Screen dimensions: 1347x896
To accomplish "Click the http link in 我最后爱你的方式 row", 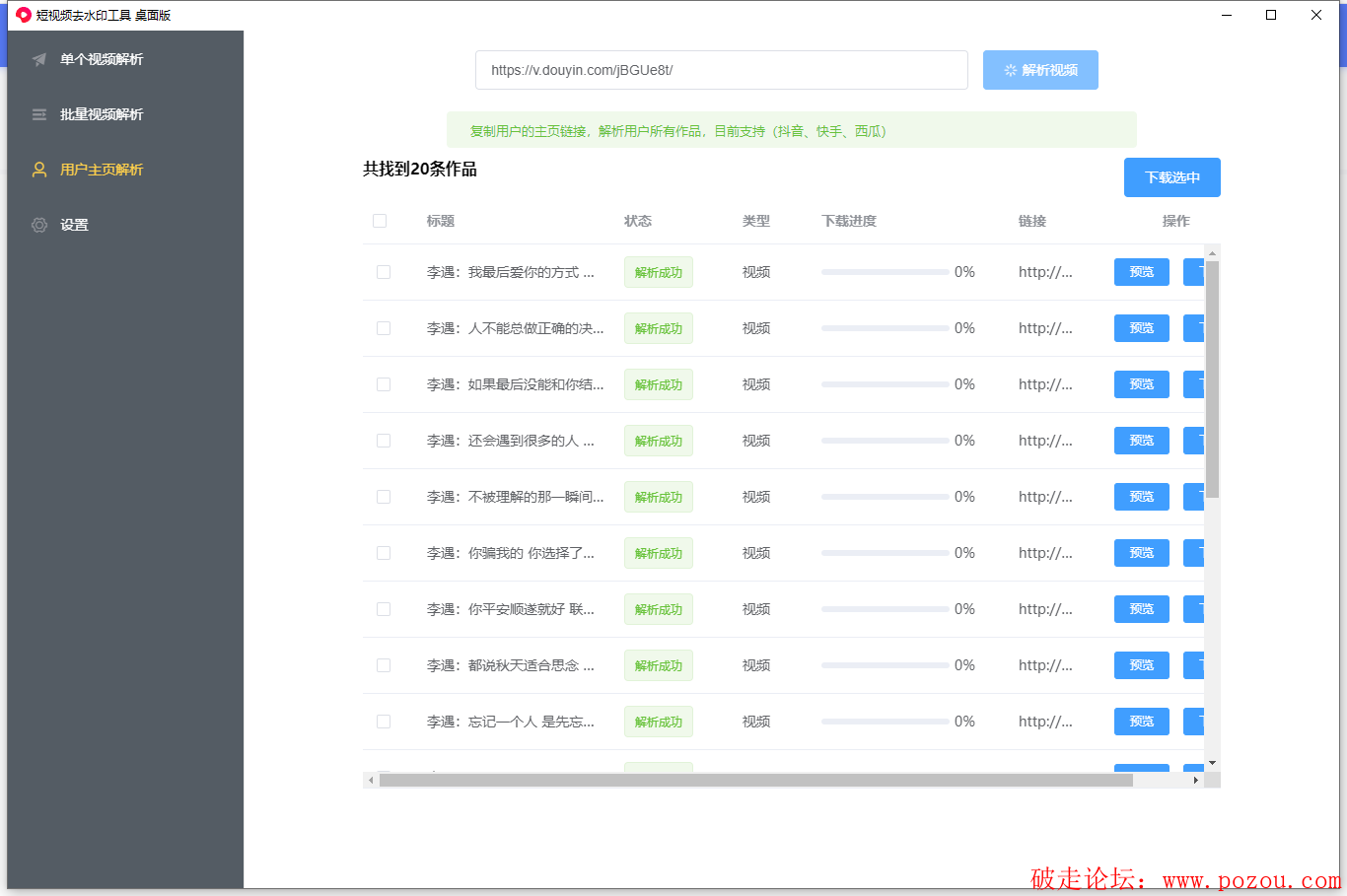I will point(1045,272).
